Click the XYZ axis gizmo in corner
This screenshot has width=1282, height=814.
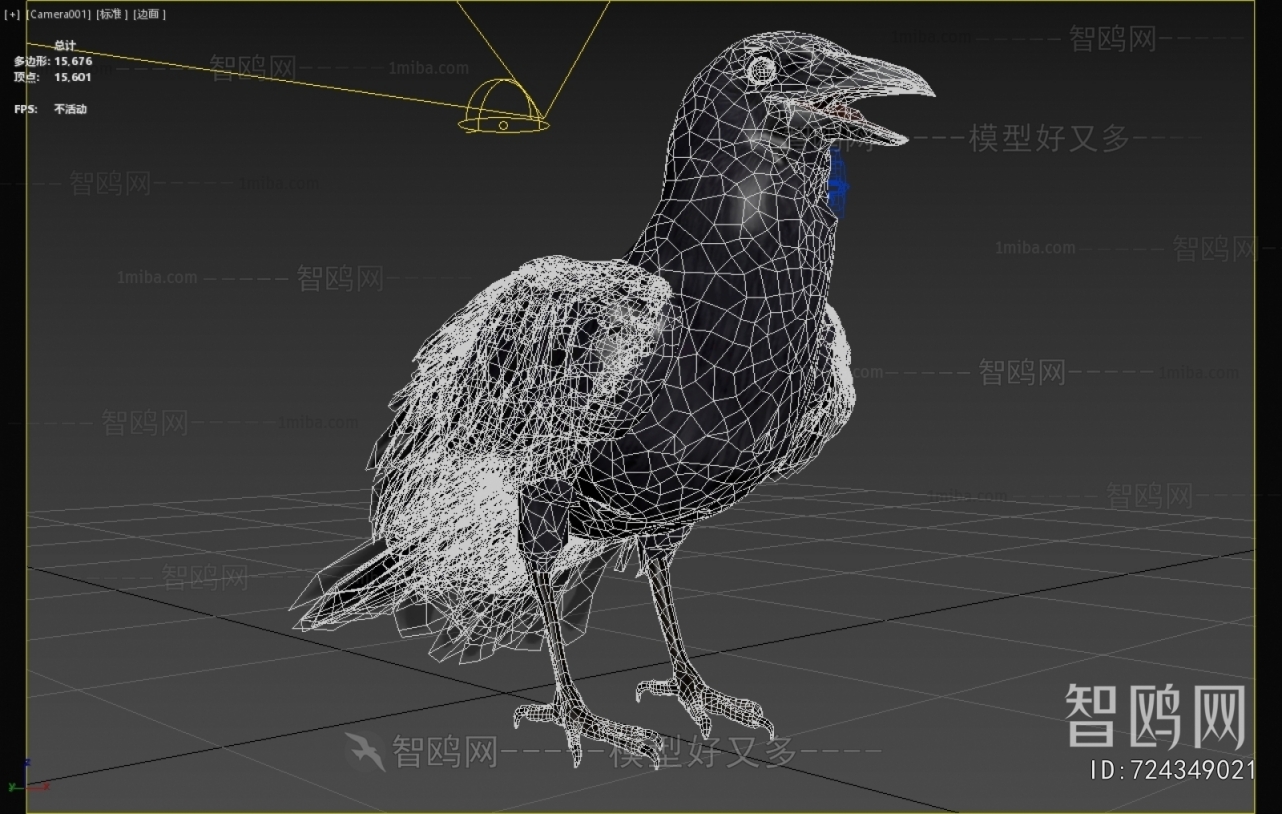pos(27,776)
